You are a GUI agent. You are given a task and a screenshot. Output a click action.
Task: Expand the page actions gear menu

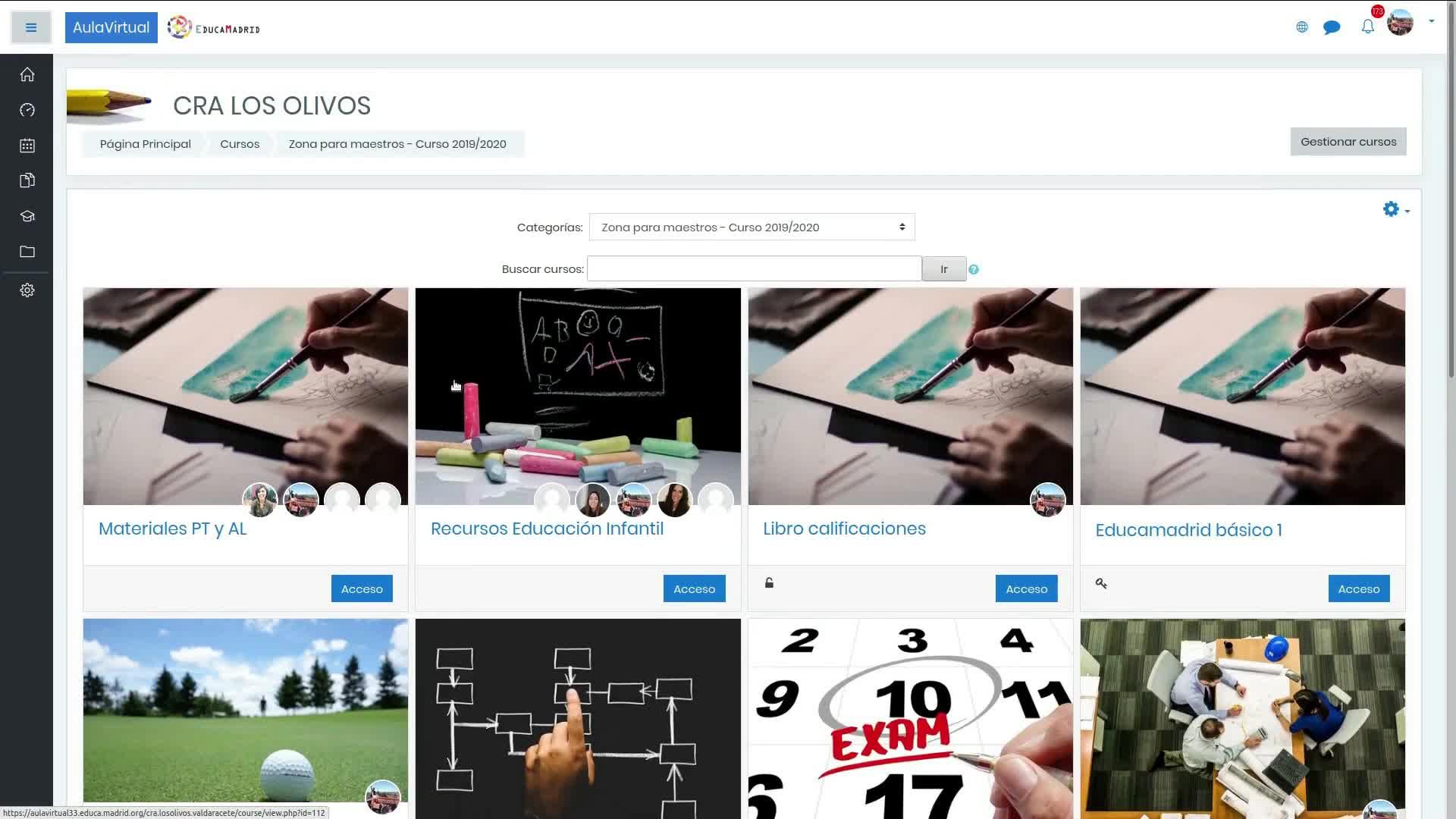pyautogui.click(x=1395, y=209)
